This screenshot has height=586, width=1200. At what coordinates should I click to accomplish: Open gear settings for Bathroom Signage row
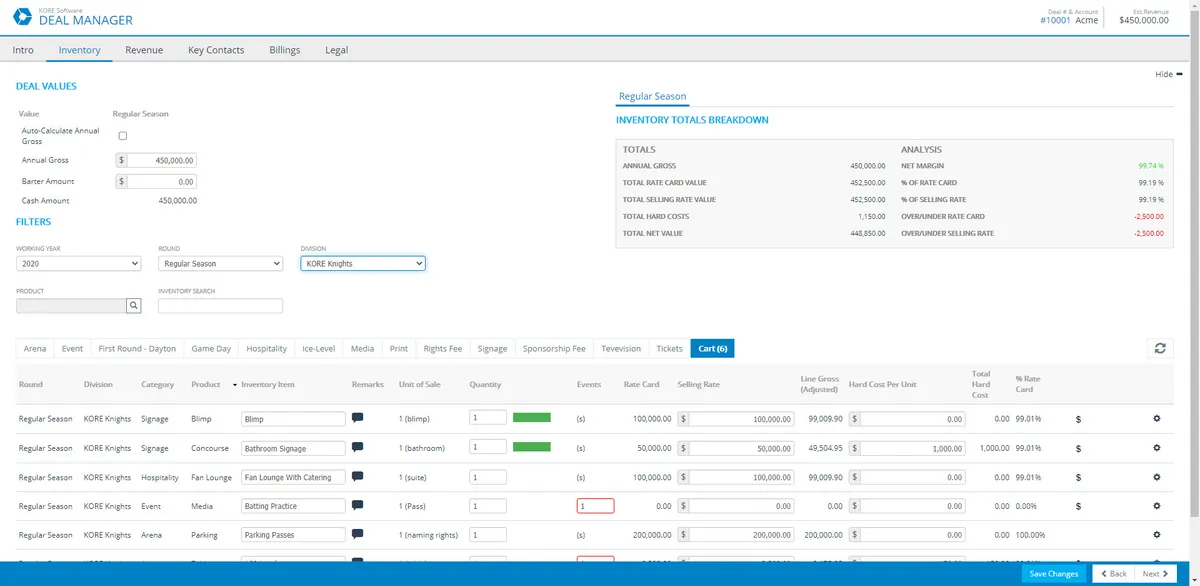point(1157,448)
